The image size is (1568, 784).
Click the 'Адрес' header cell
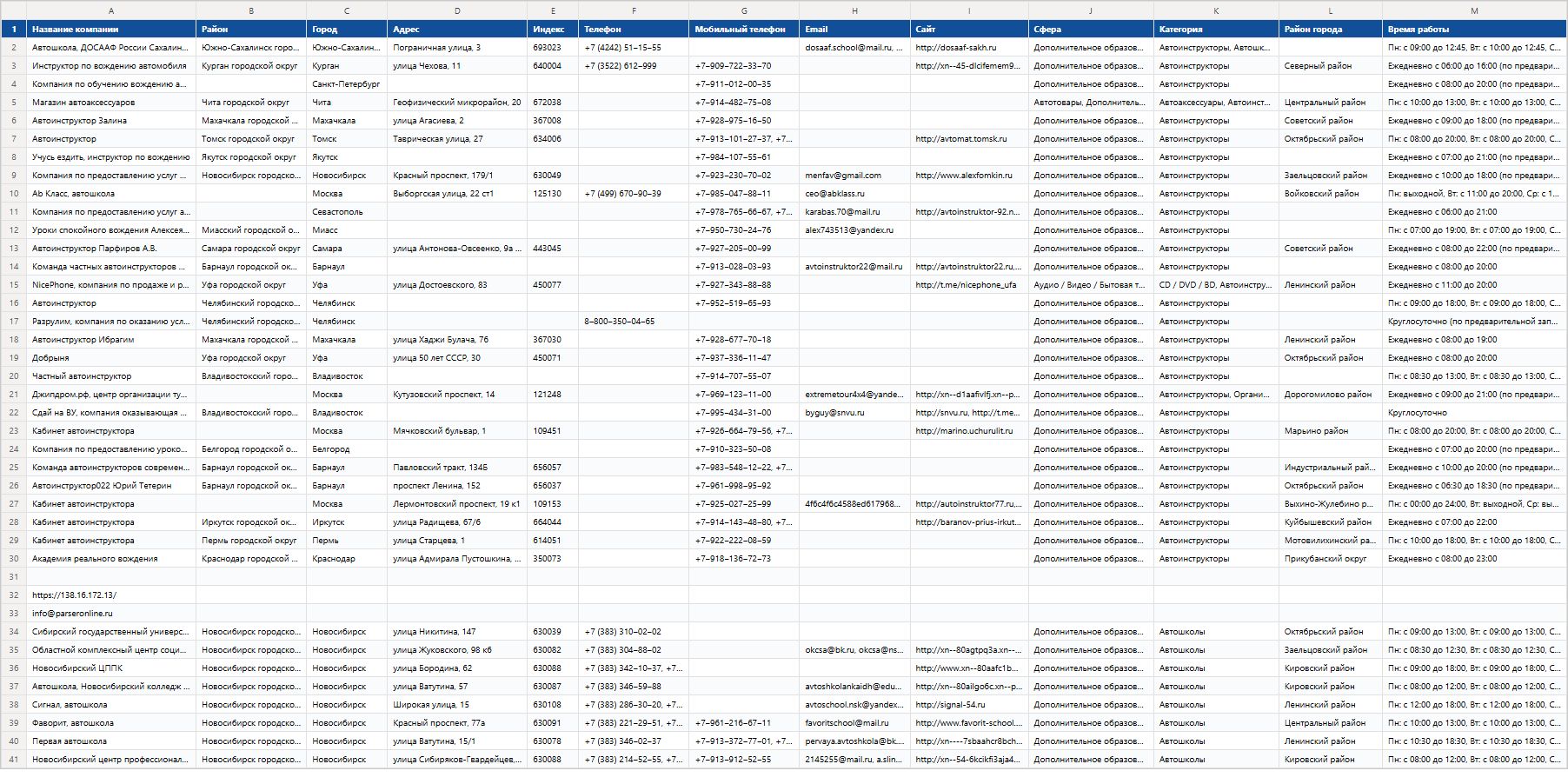(457, 29)
